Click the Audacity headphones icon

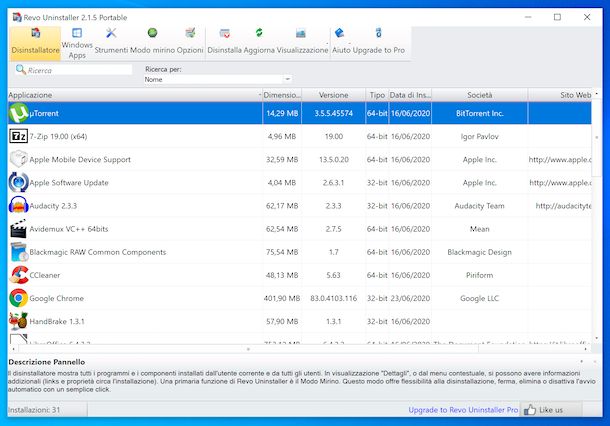click(18, 205)
